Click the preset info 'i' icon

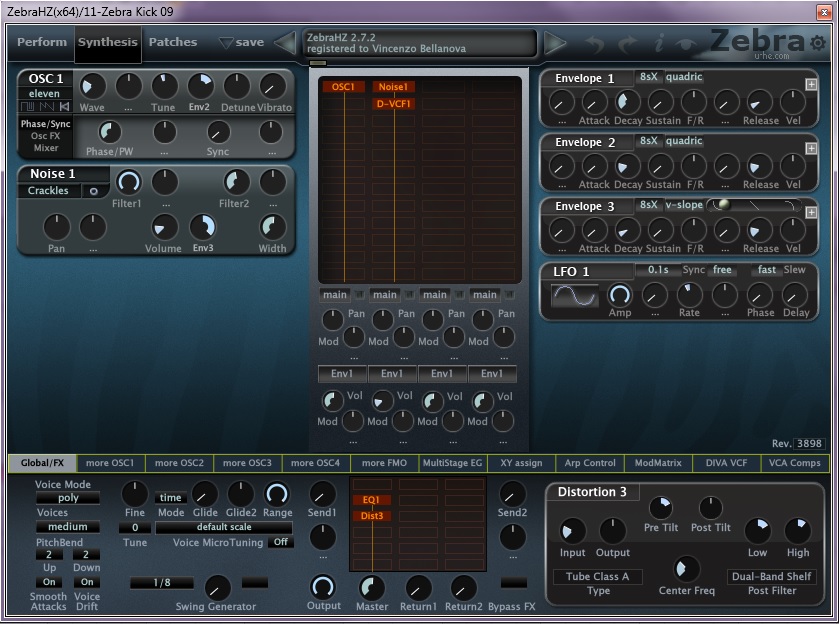(x=658, y=44)
